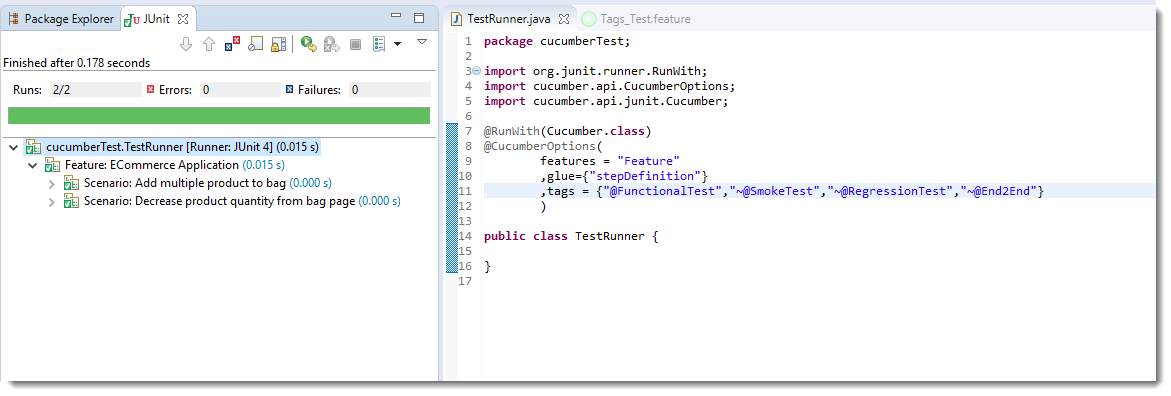Viewport: 1171px width, 396px height.
Task: Toggle Show Failures Only filter
Action: pyautogui.click(x=232, y=44)
